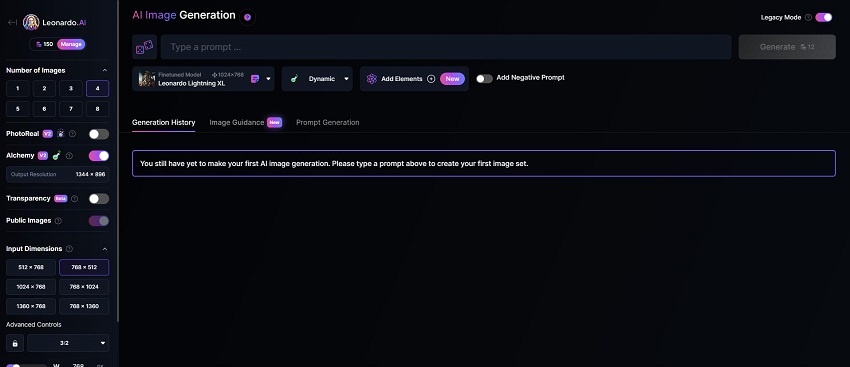Select the 768 × 1024 dimension

pos(84,287)
